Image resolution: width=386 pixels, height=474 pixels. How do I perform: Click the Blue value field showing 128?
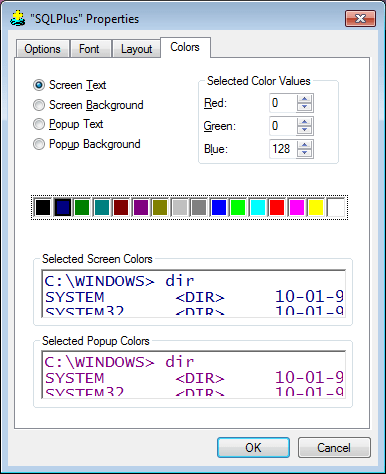click(283, 149)
